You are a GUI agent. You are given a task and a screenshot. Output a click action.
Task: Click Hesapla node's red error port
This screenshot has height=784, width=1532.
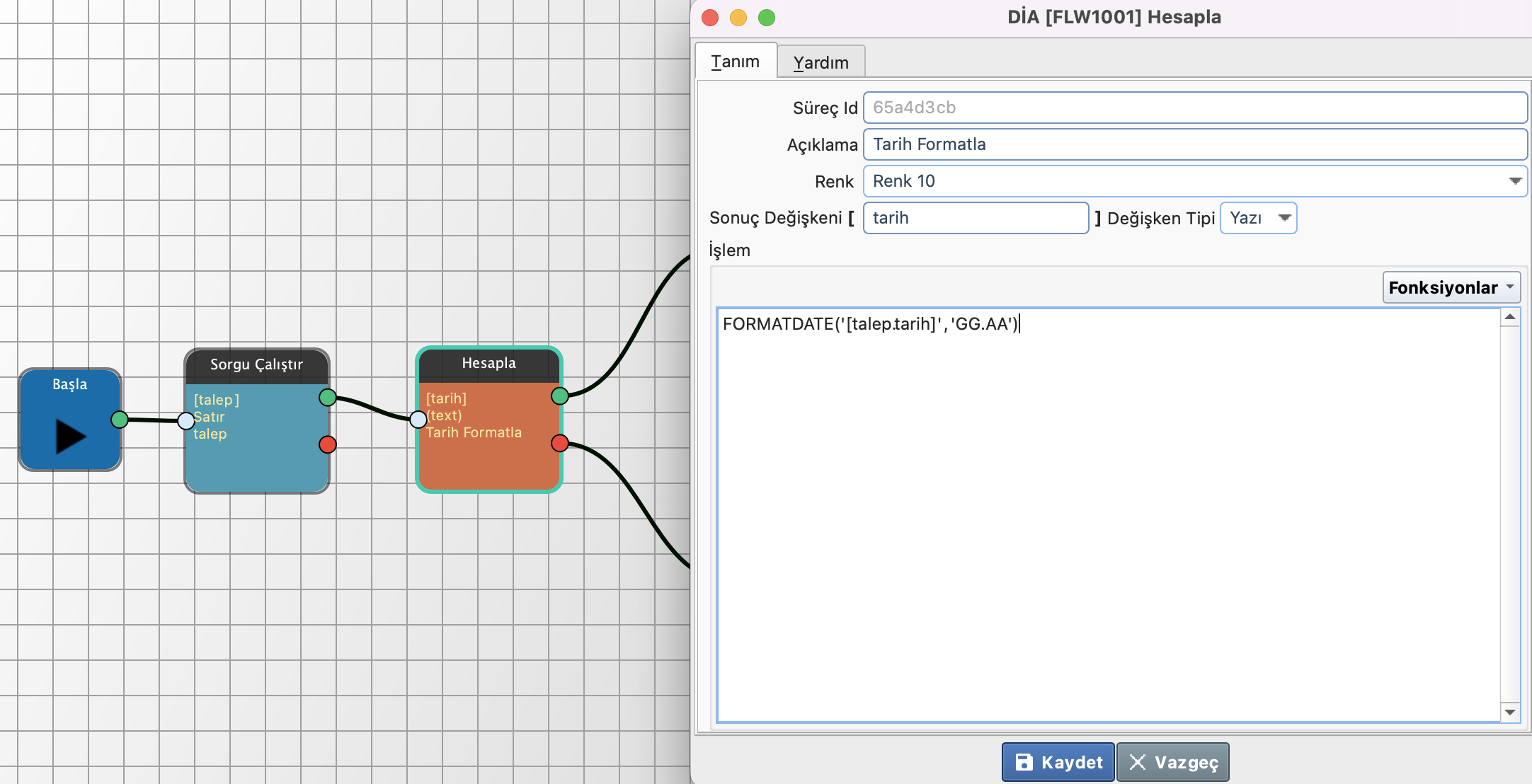[559, 443]
